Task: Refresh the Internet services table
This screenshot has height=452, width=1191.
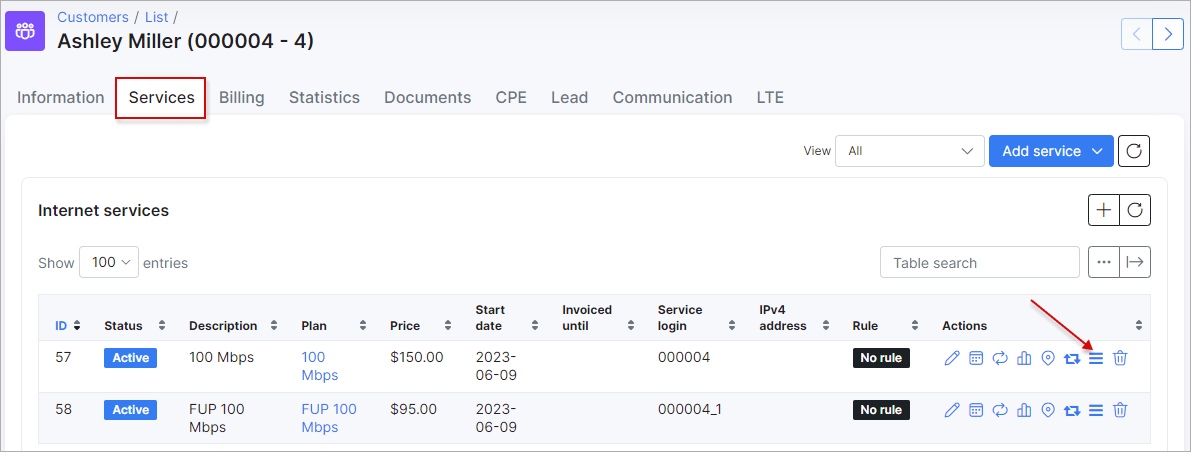Action: pos(1135,210)
